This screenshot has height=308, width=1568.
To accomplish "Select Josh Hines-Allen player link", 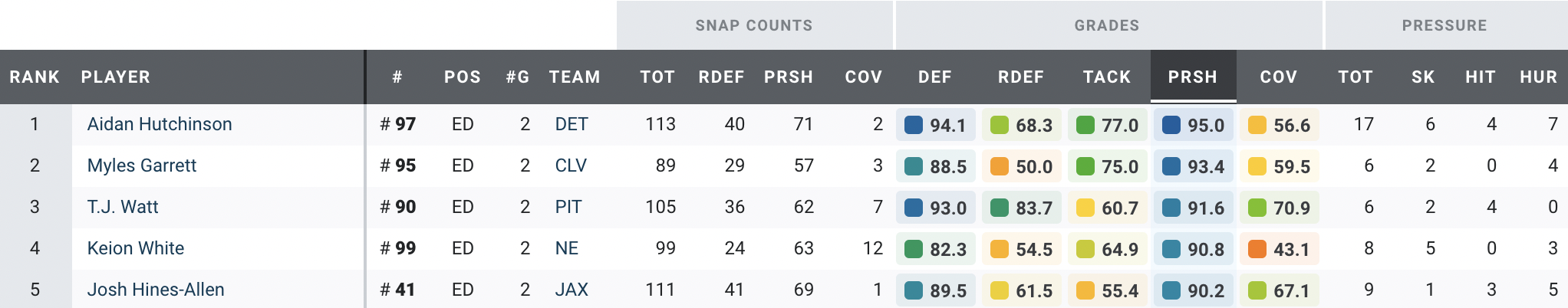I will pyautogui.click(x=156, y=290).
